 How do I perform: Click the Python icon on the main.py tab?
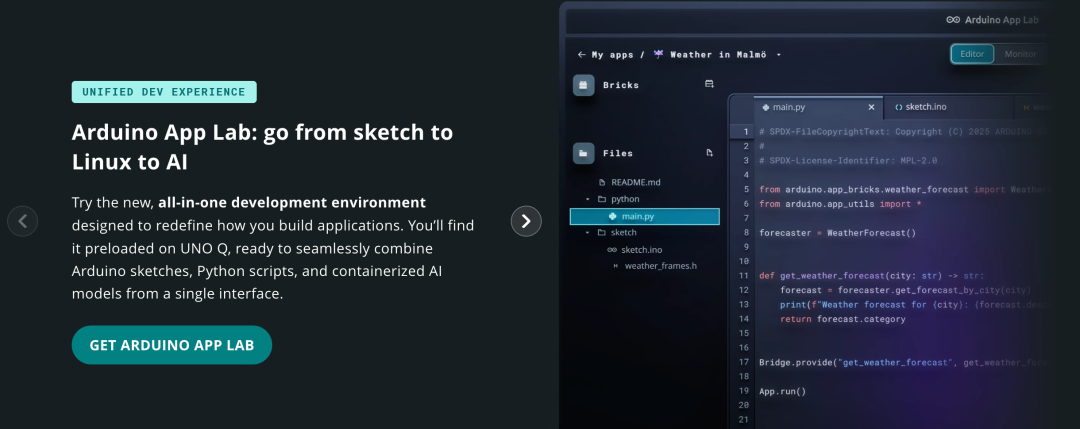tap(766, 107)
